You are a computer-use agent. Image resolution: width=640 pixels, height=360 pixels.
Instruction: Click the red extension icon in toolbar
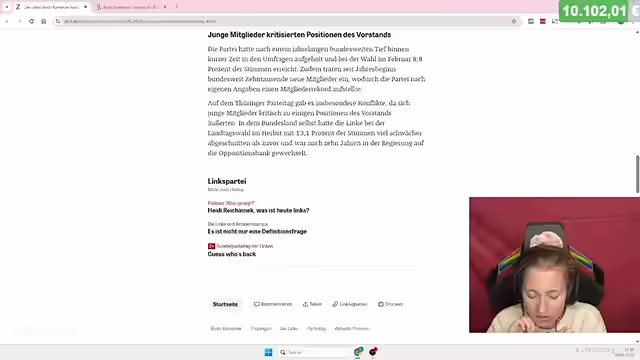[x=543, y=21]
